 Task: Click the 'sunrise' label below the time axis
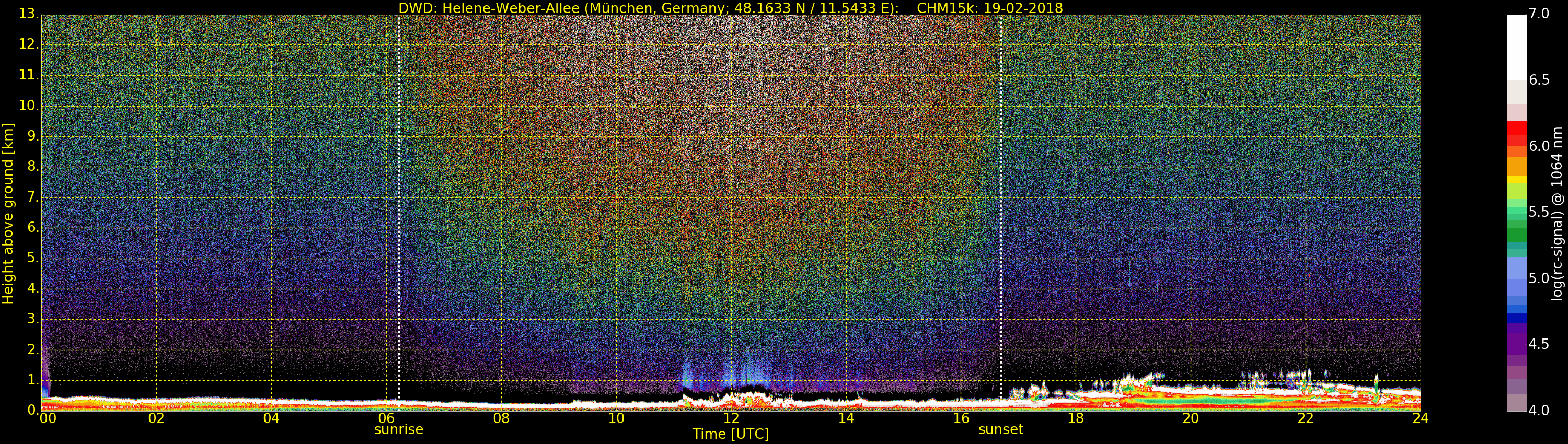[399, 429]
